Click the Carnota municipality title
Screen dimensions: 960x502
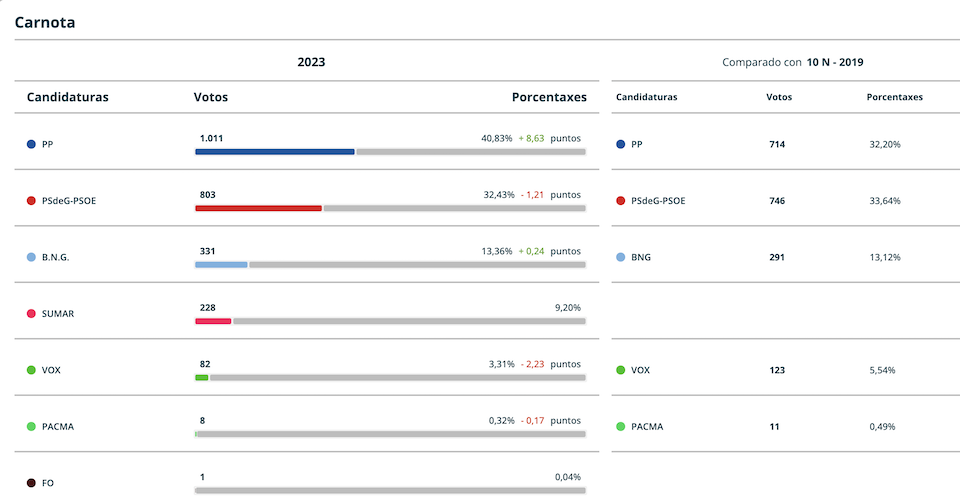(x=45, y=23)
